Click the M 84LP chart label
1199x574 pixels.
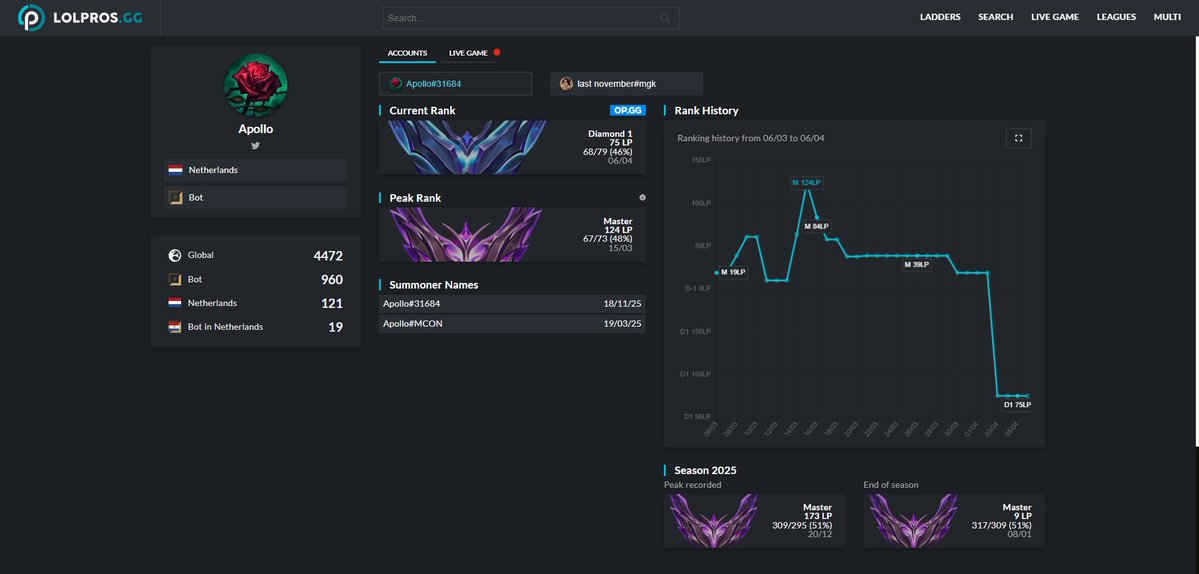coord(816,226)
